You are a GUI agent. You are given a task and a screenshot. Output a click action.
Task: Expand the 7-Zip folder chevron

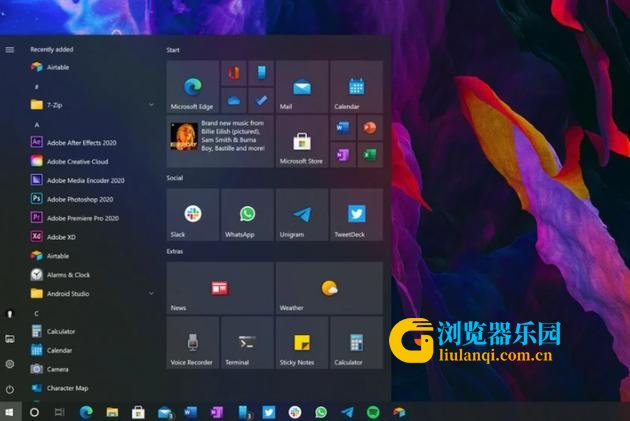[151, 105]
